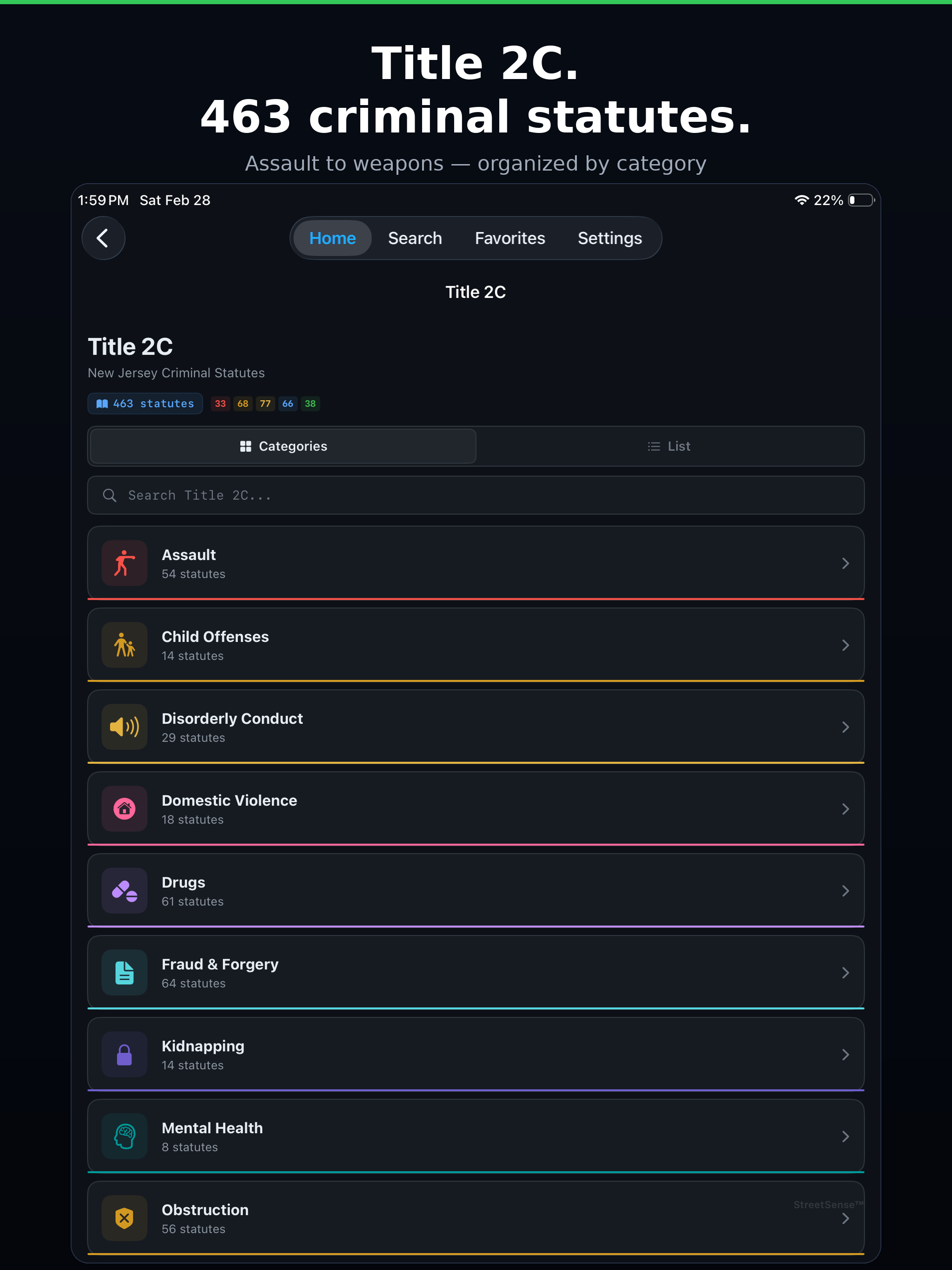Switch to the List view
Viewport: 952px width, 1270px height.
coord(669,446)
